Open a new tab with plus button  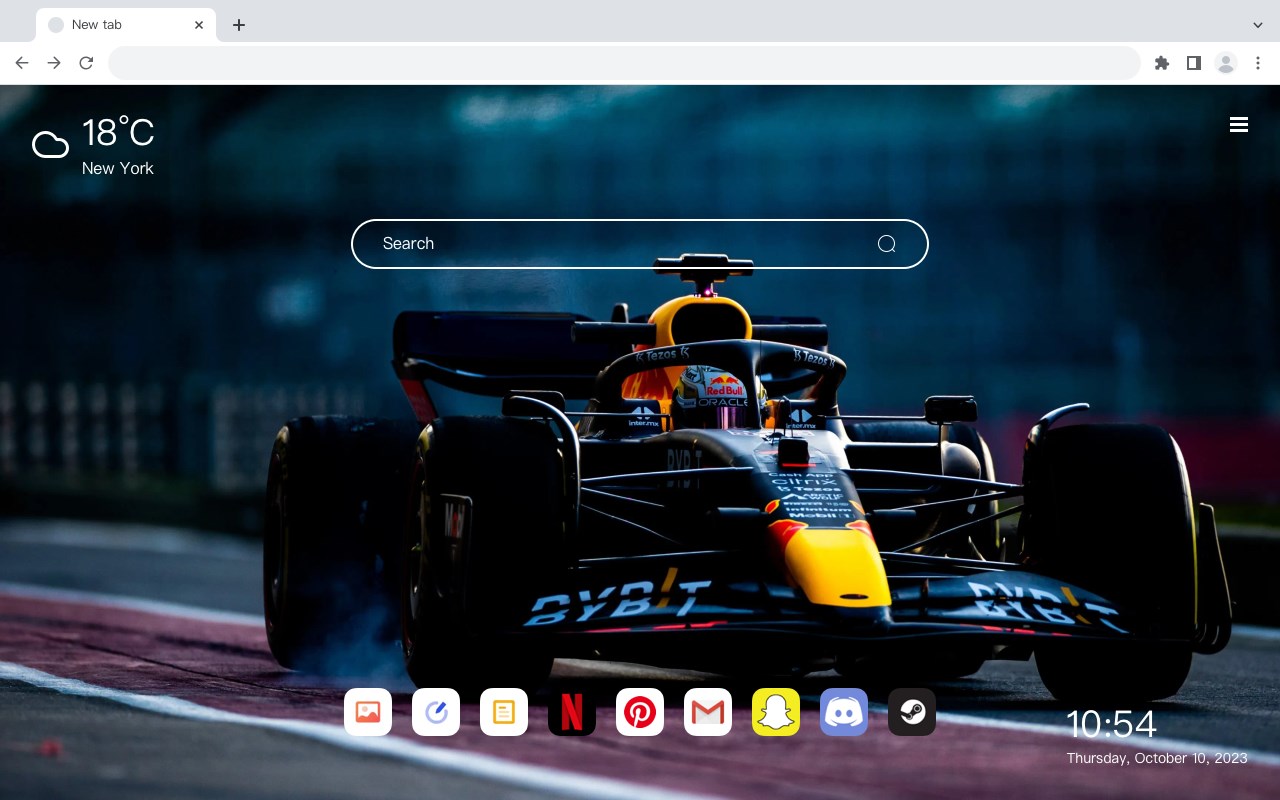point(238,25)
